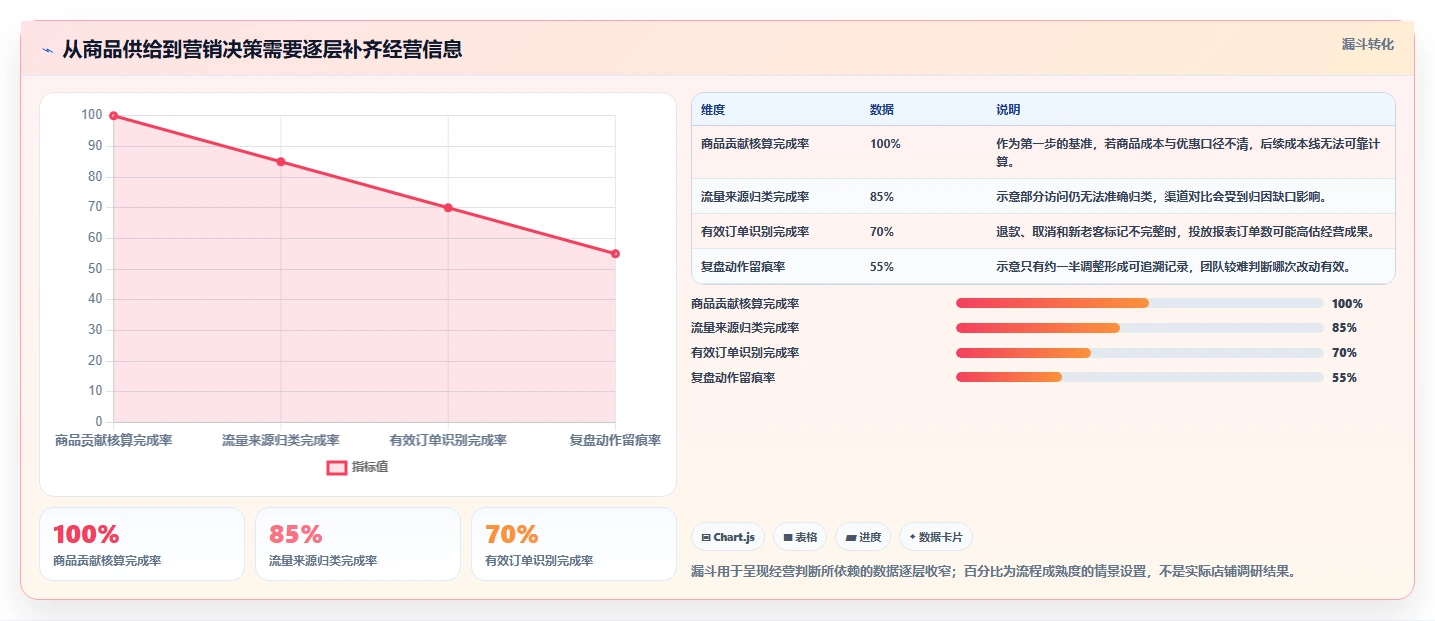
Task: Click the 100 tick on the y-axis
Action: (92, 116)
